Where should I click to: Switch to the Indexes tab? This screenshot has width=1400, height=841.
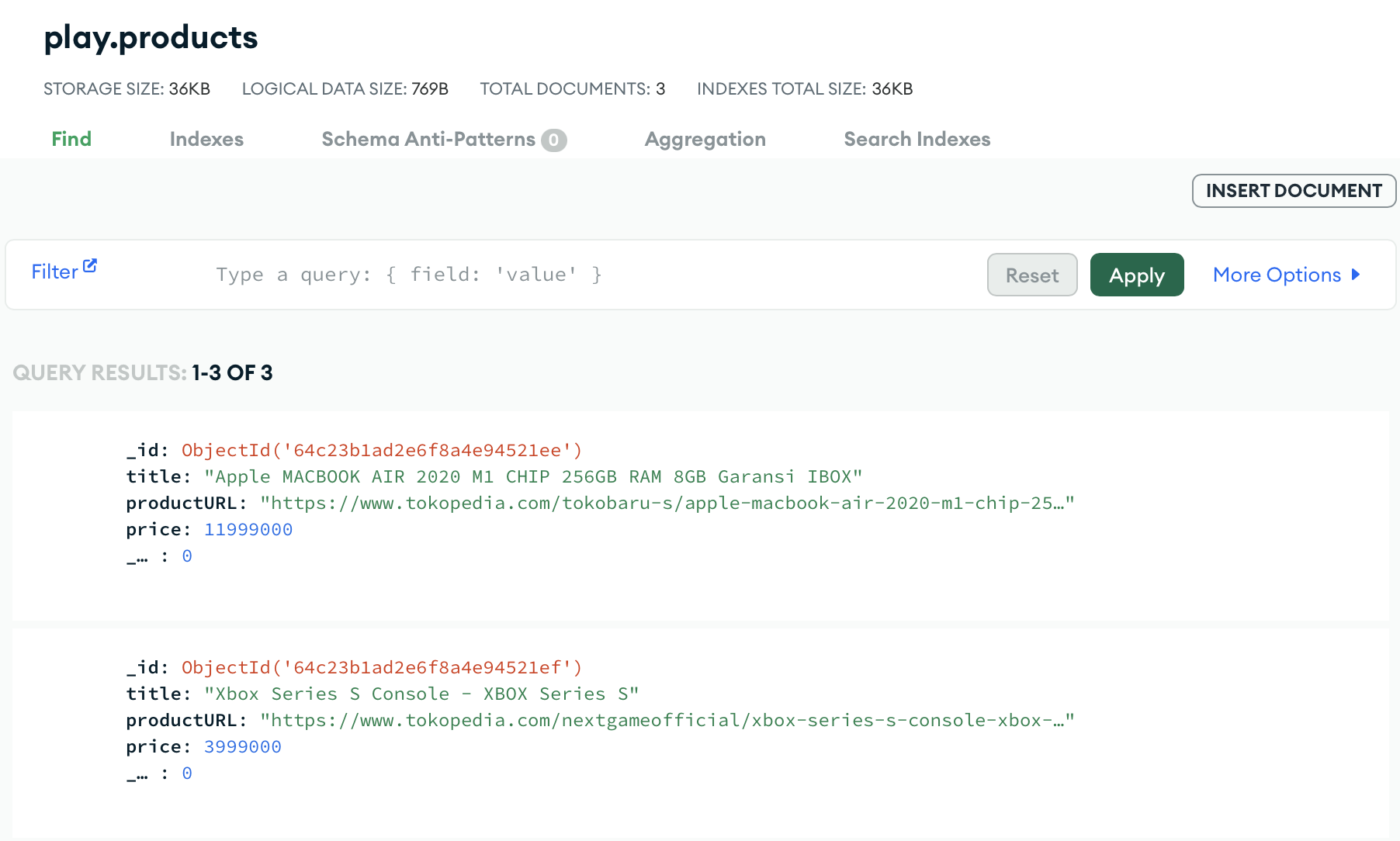(206, 139)
